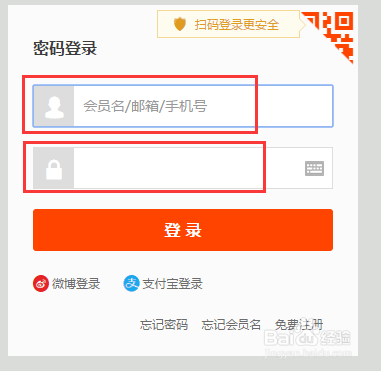
Task: Click the shield icon in the security tip
Action: (x=180, y=25)
